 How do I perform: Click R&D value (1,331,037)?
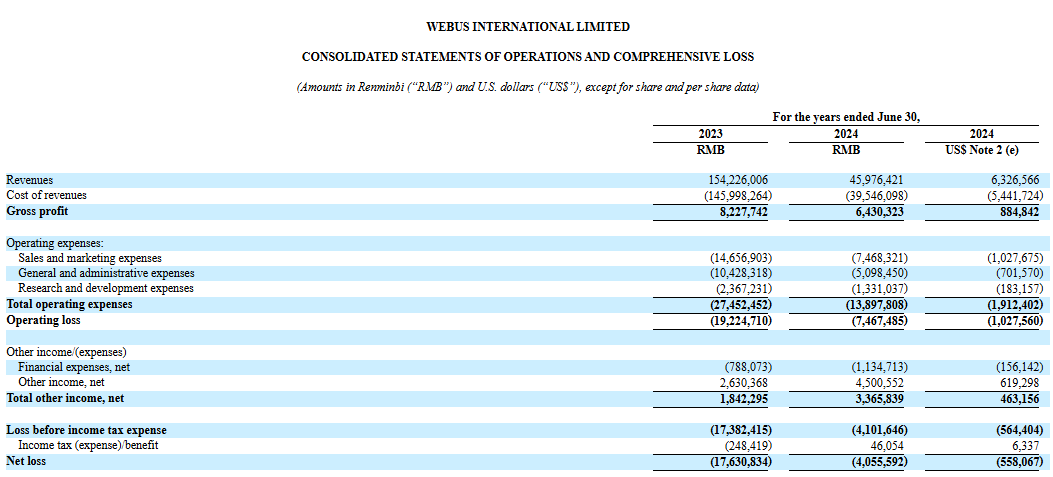click(x=880, y=288)
